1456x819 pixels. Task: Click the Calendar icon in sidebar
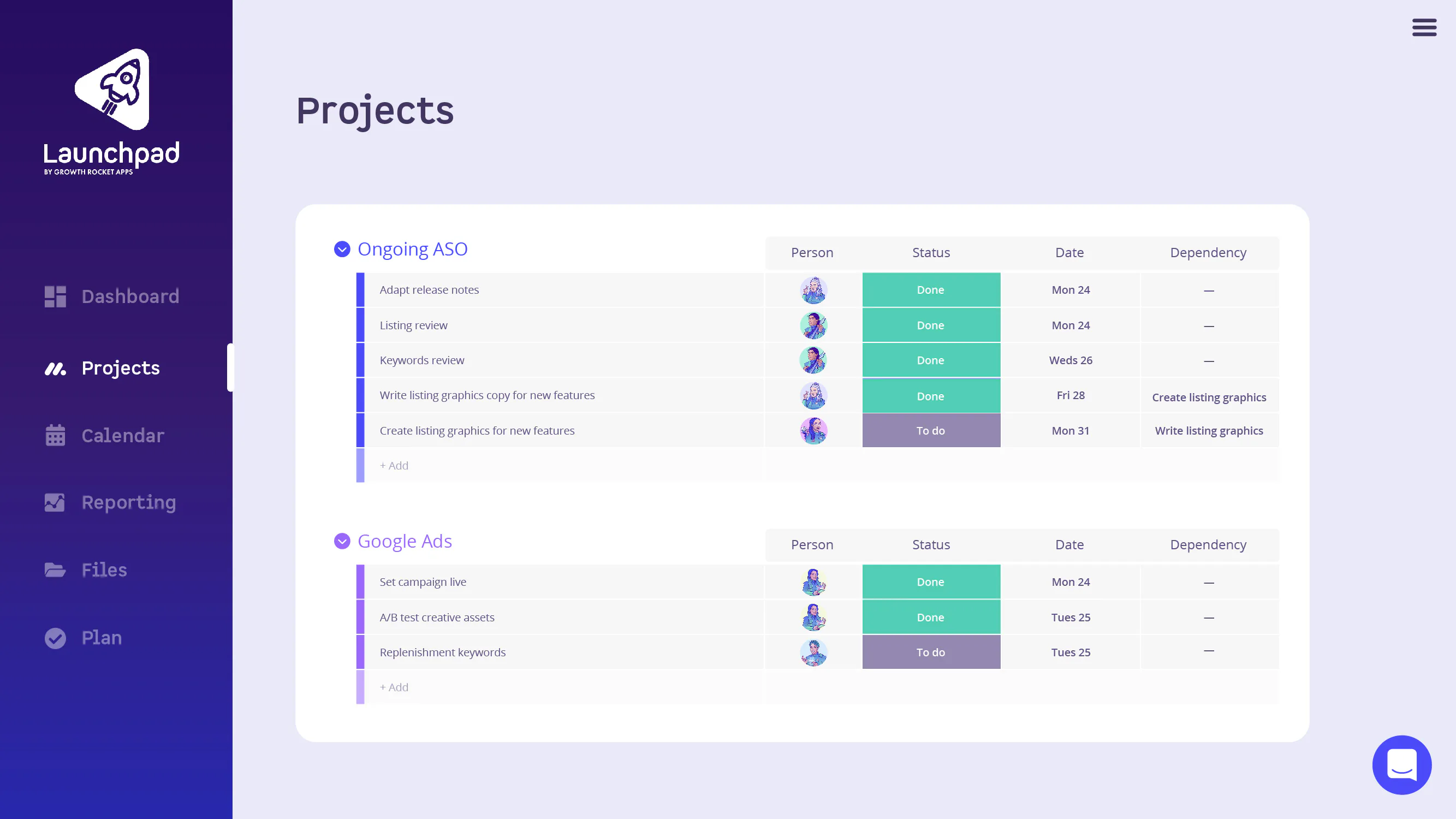tap(55, 435)
